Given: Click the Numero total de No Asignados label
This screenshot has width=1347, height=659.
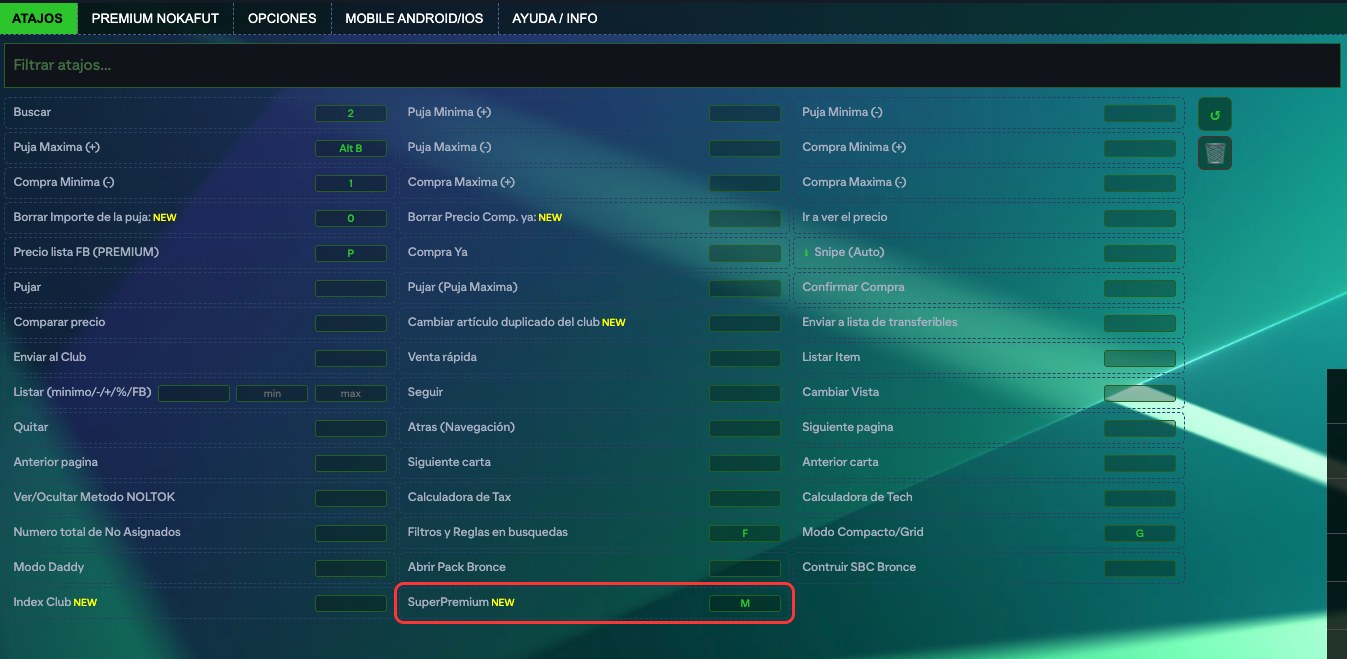Looking at the screenshot, I should click(x=97, y=532).
